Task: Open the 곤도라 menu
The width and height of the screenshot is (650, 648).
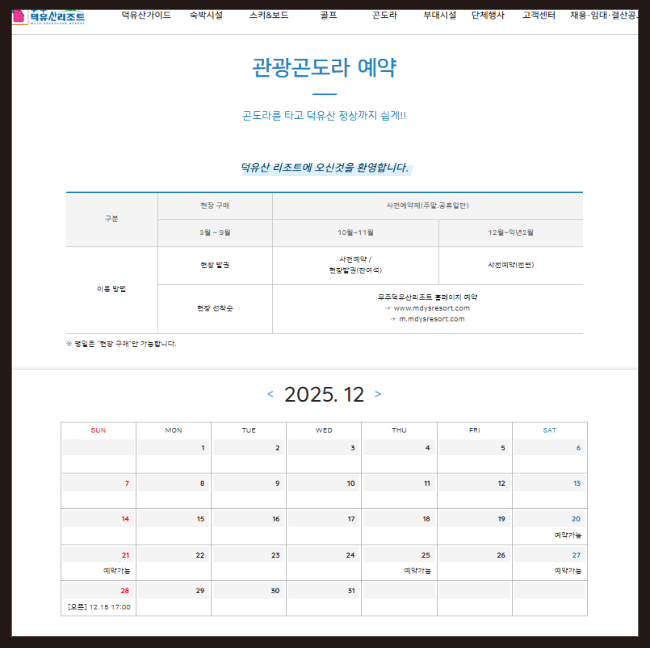Action: pos(384,15)
